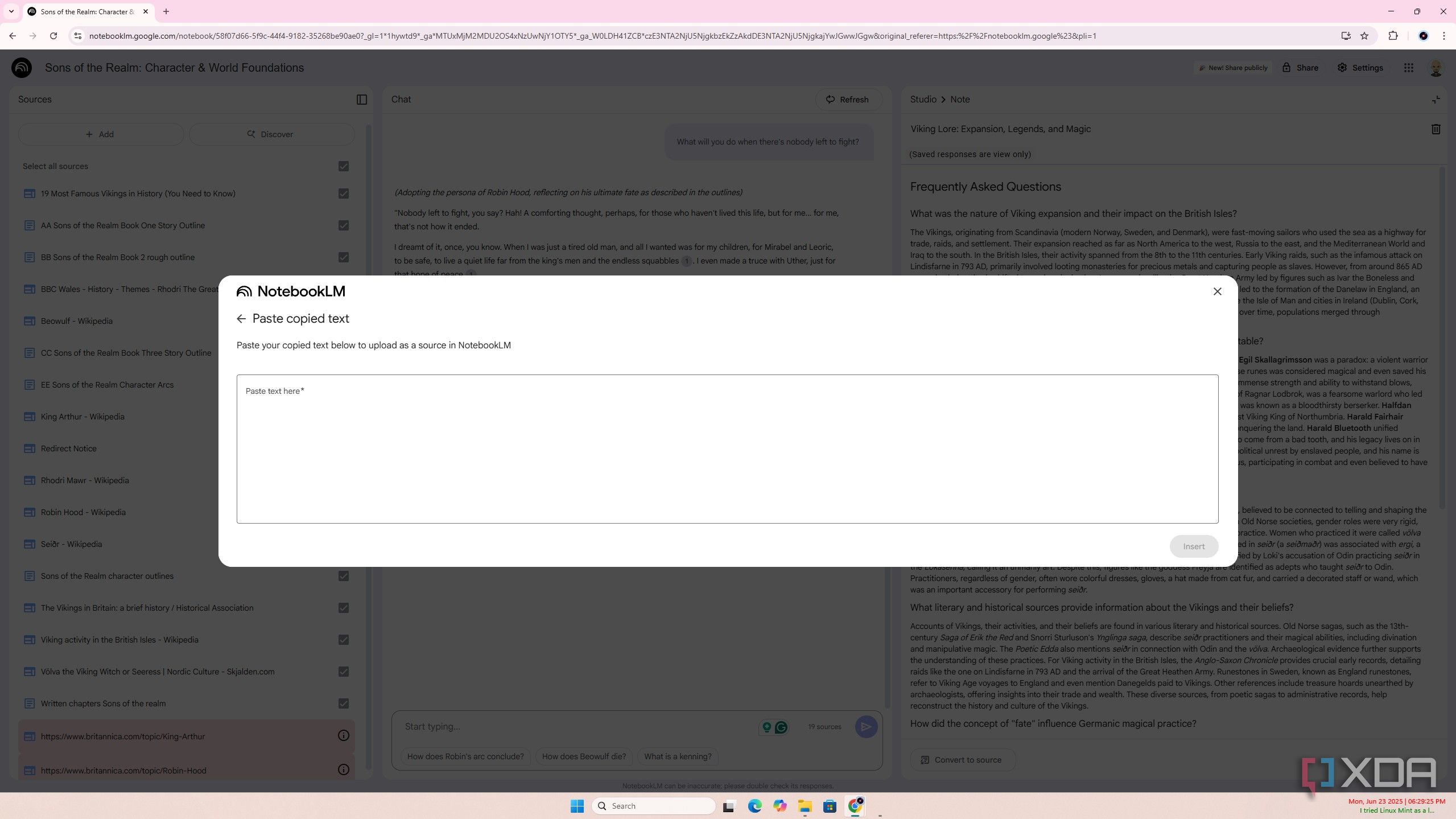Bookmark page with star icon
The image size is (1456, 819).
[x=1364, y=36]
